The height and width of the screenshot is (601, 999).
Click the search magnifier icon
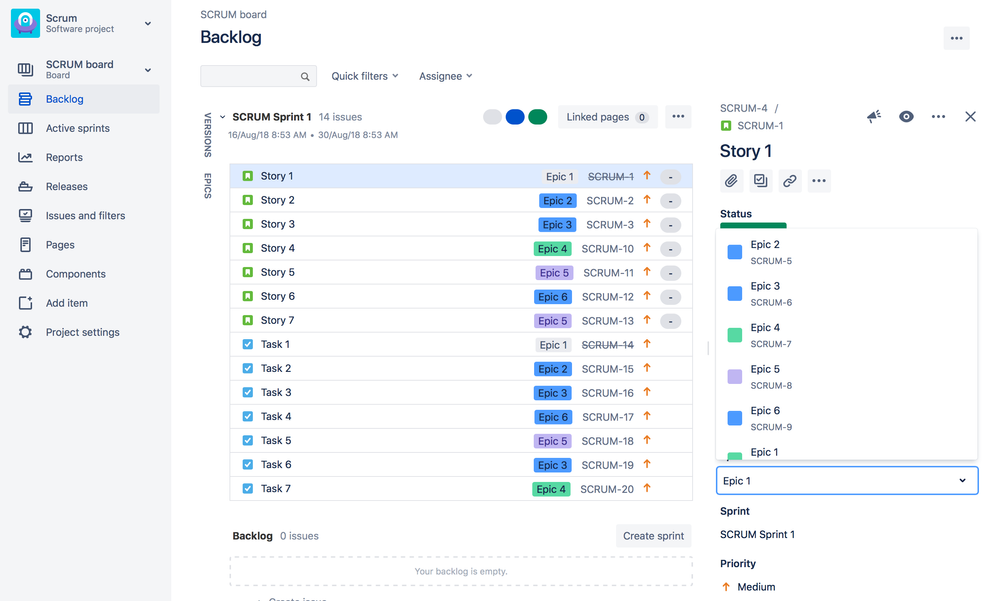click(x=305, y=76)
